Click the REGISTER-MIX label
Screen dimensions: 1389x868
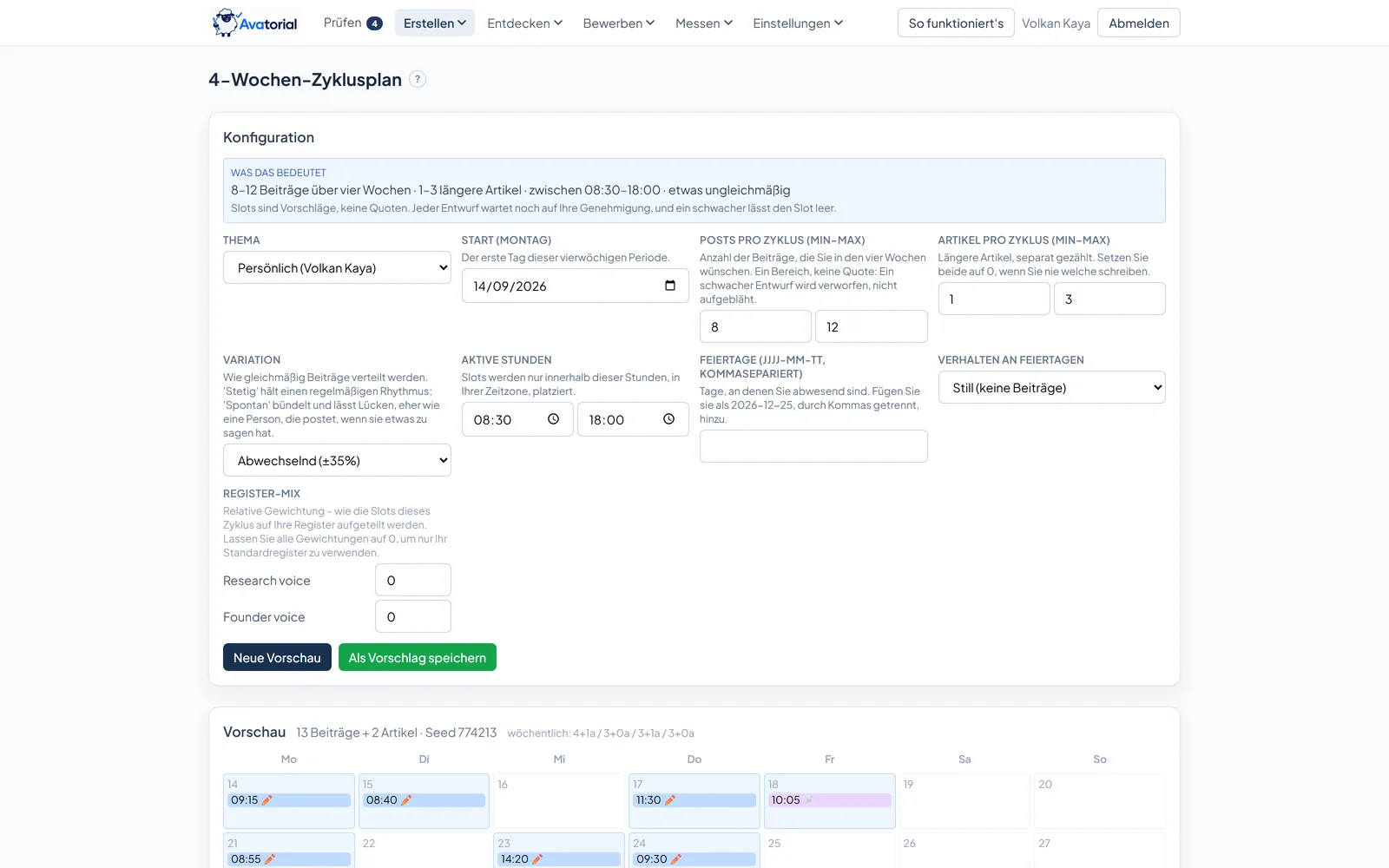coord(262,493)
